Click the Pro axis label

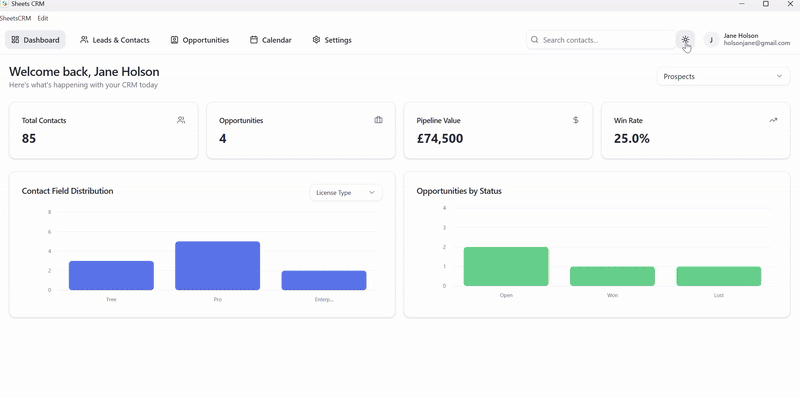pos(217,300)
